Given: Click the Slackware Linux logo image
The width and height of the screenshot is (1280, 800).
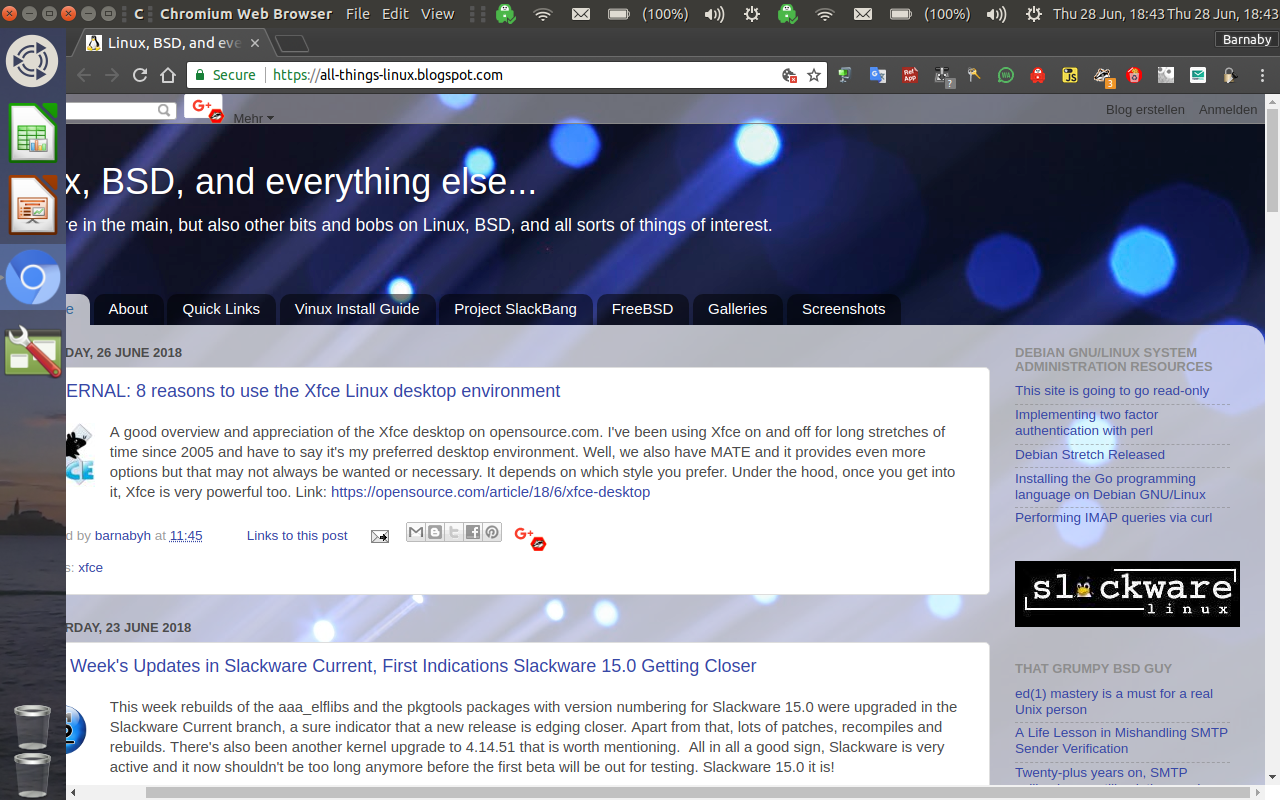Looking at the screenshot, I should coord(1127,594).
